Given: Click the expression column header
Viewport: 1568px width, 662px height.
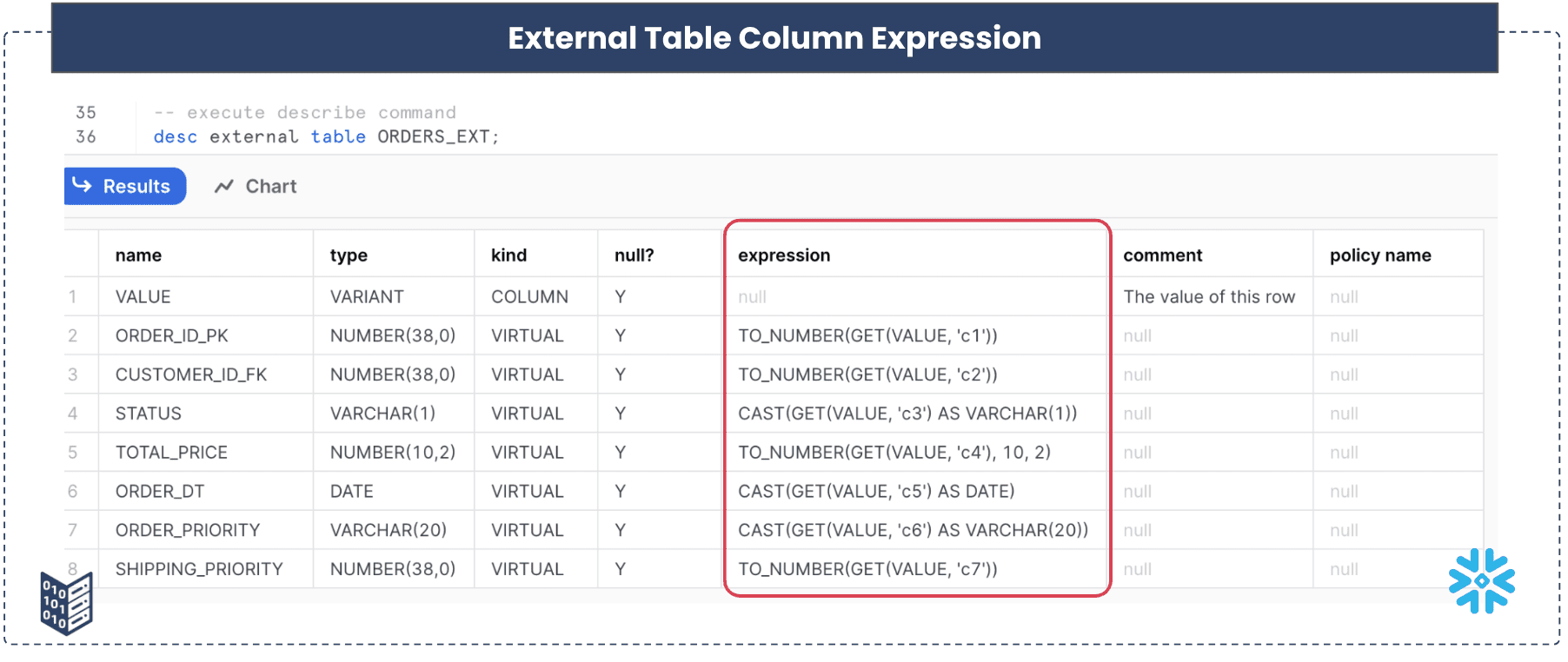Looking at the screenshot, I should tap(784, 255).
